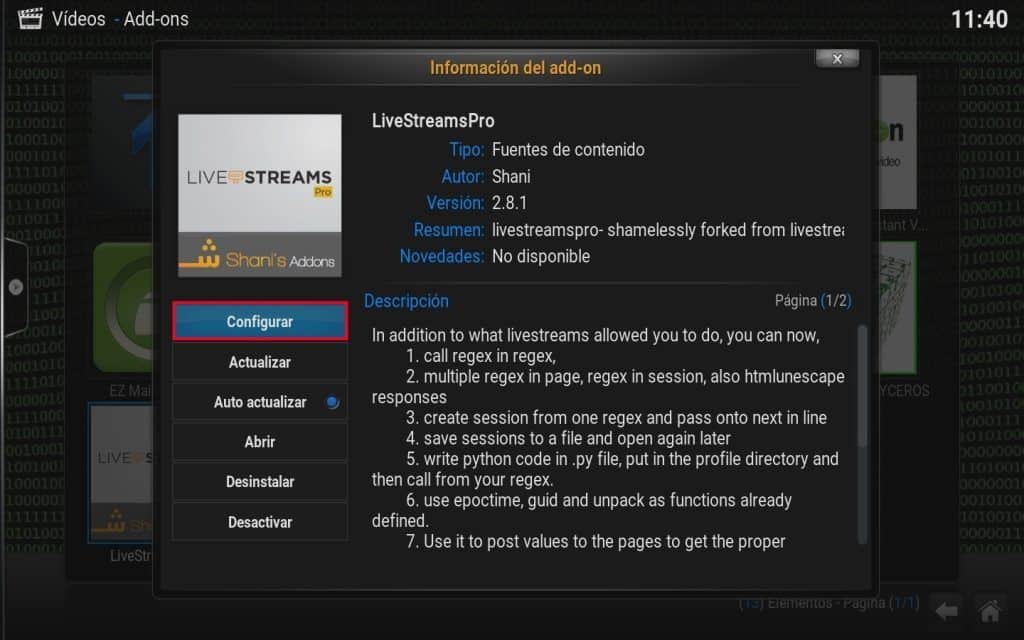Click the LiveStreamsPro artwork thumbnail
The image size is (1024, 640).
(259, 195)
